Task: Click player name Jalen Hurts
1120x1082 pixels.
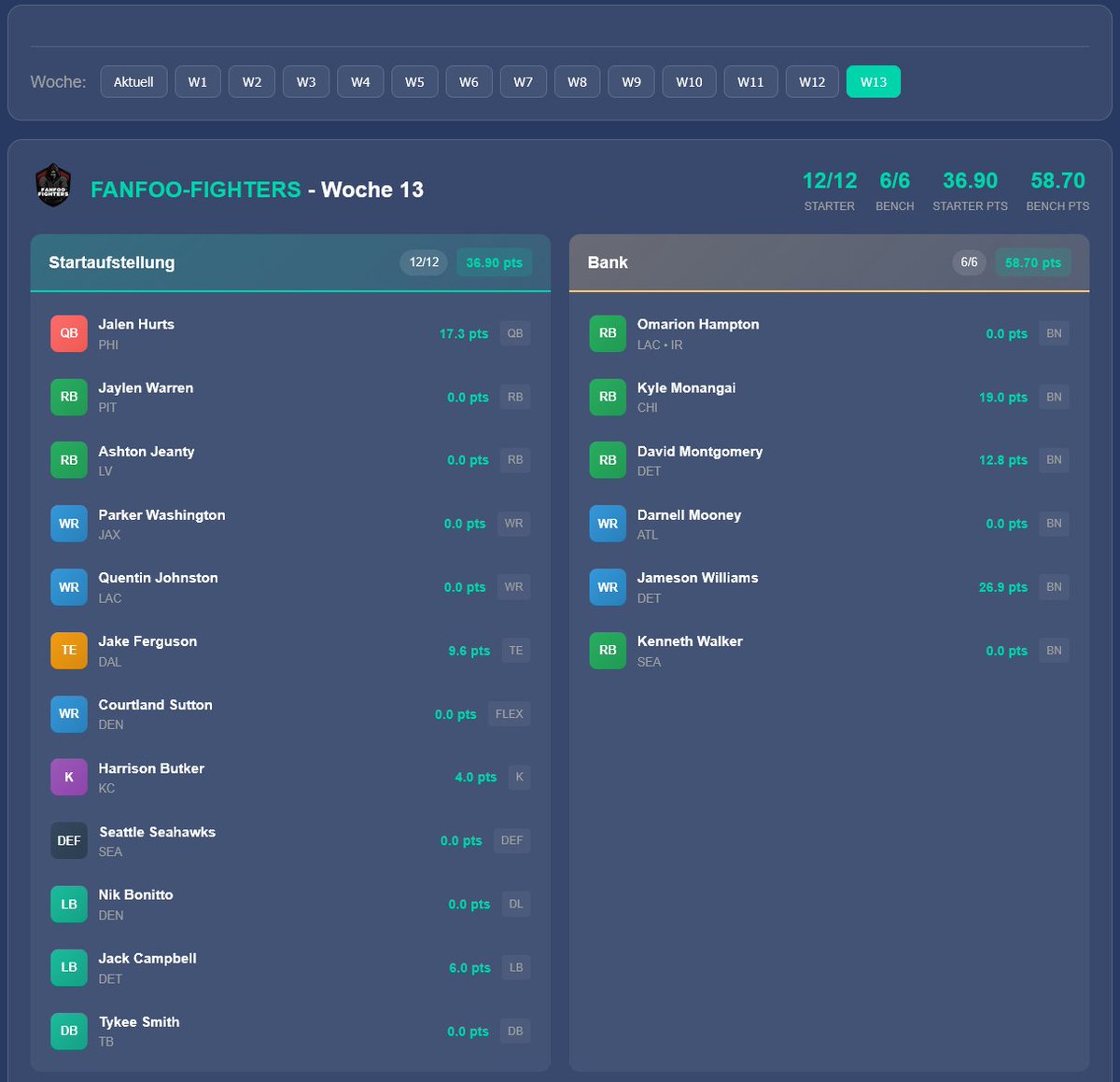Action: point(136,324)
